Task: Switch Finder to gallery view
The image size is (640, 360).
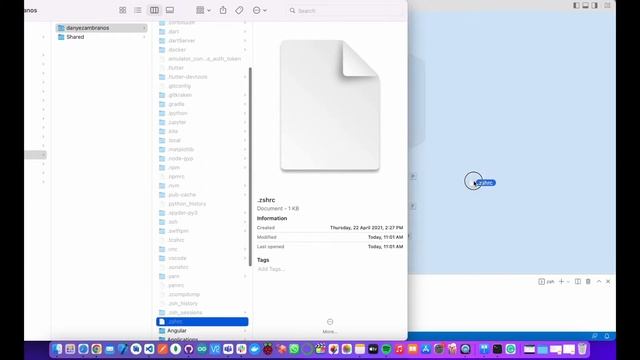Action: (x=170, y=10)
